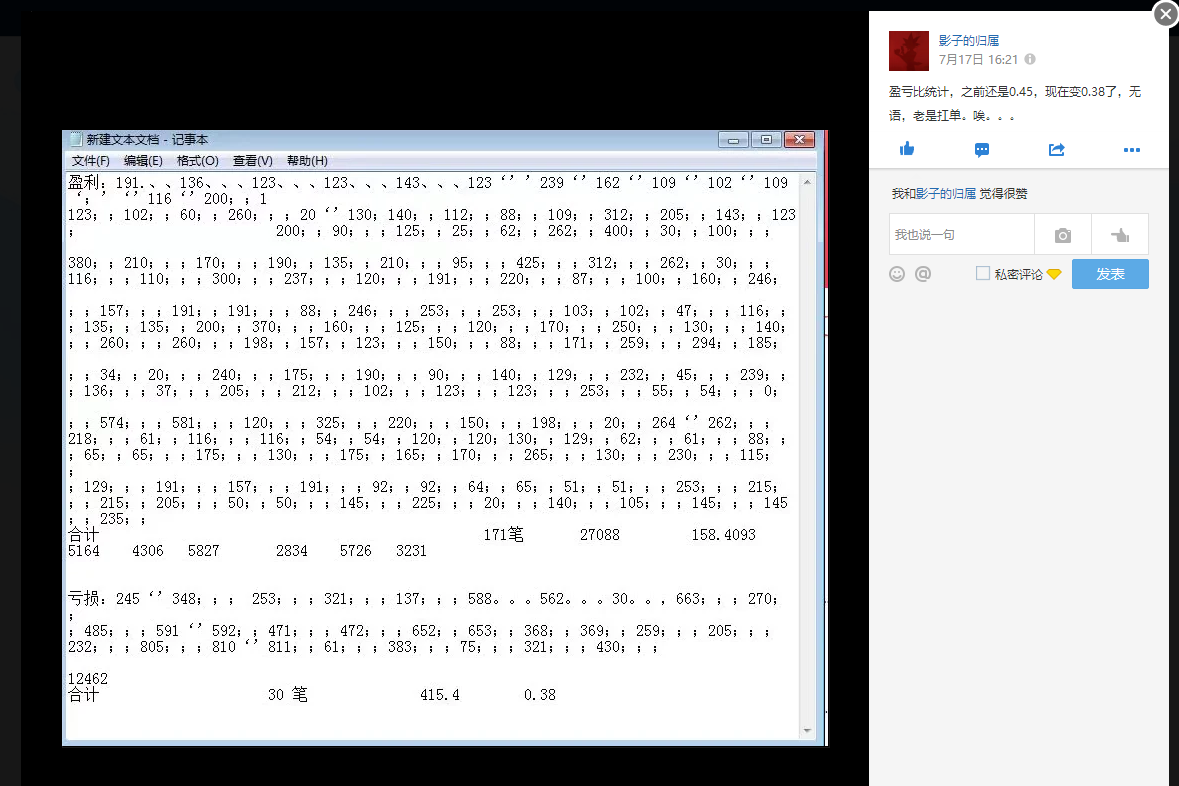Click the yellow diamond VIP icon
Image resolution: width=1179 pixels, height=786 pixels.
click(x=1053, y=274)
